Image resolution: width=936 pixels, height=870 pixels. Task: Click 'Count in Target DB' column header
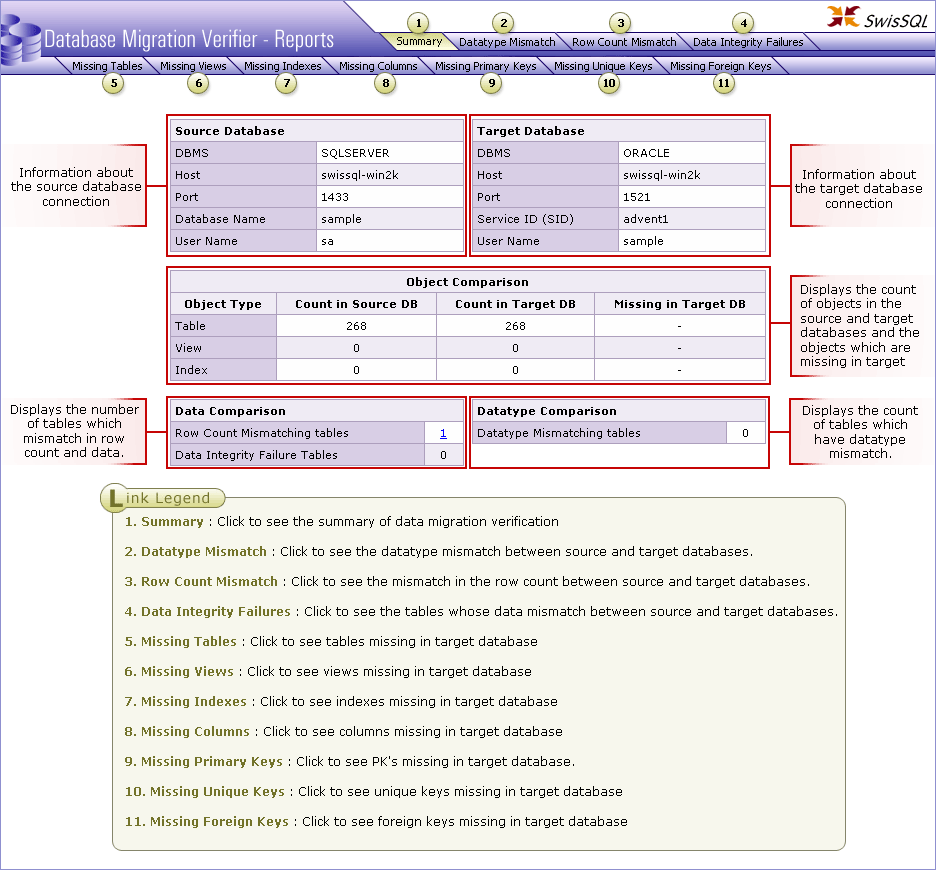(x=515, y=304)
